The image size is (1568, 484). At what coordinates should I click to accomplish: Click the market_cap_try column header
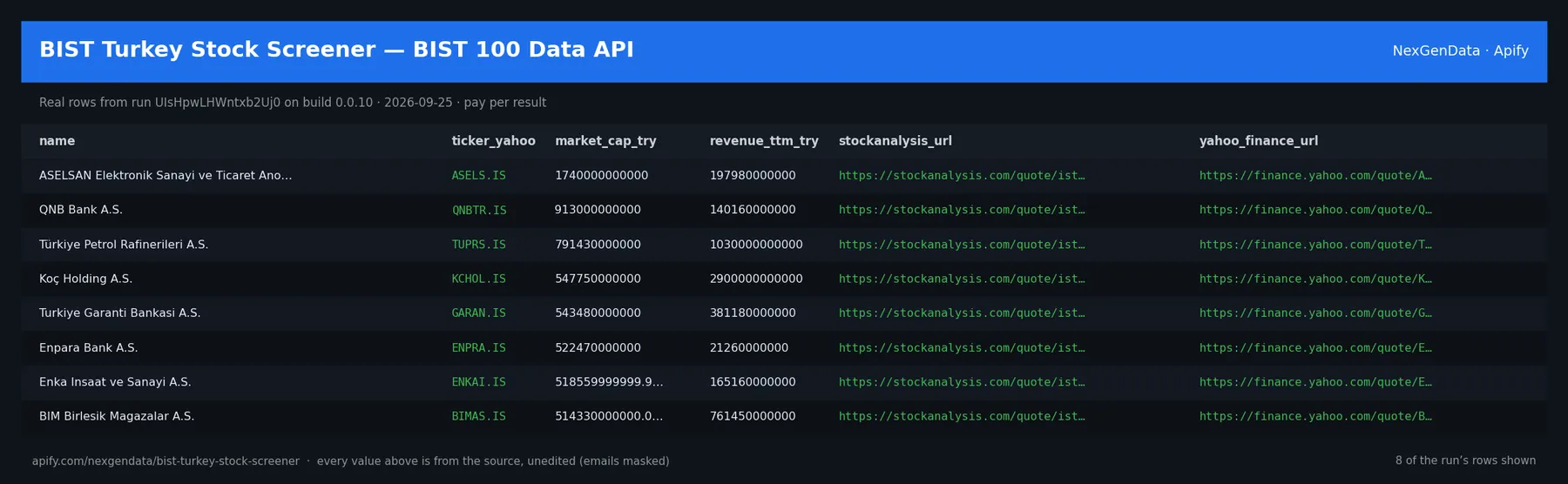pyautogui.click(x=605, y=141)
